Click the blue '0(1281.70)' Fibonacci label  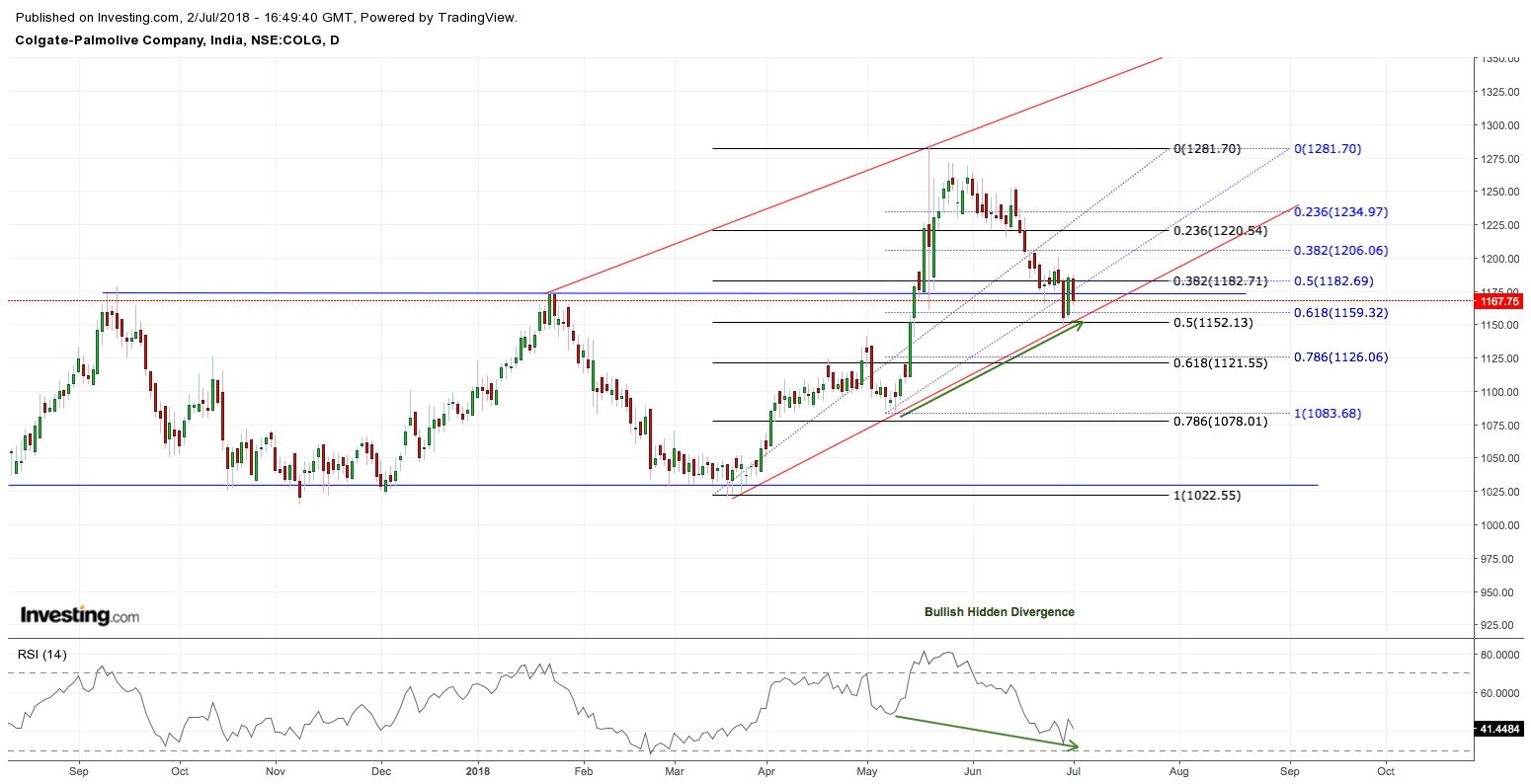[1328, 149]
